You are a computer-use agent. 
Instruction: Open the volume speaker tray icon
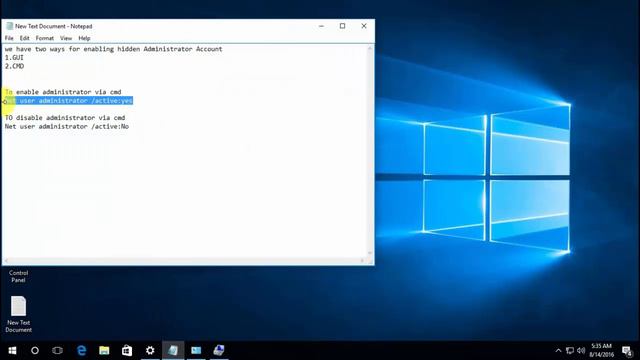(581, 350)
